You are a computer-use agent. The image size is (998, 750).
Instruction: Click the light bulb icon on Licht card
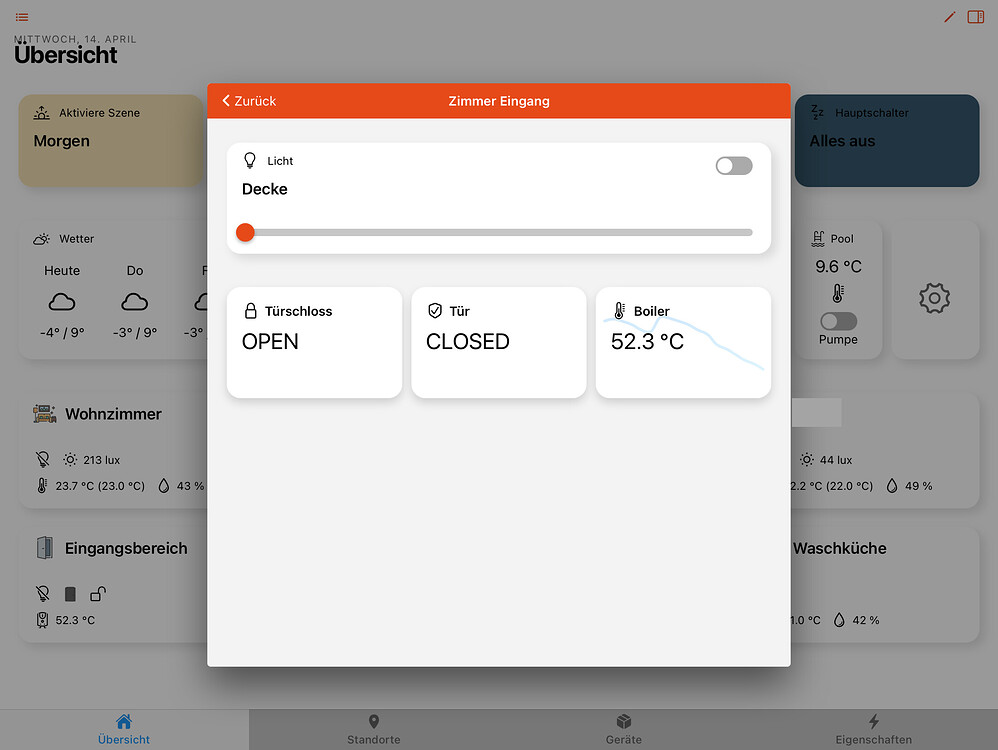(250, 160)
